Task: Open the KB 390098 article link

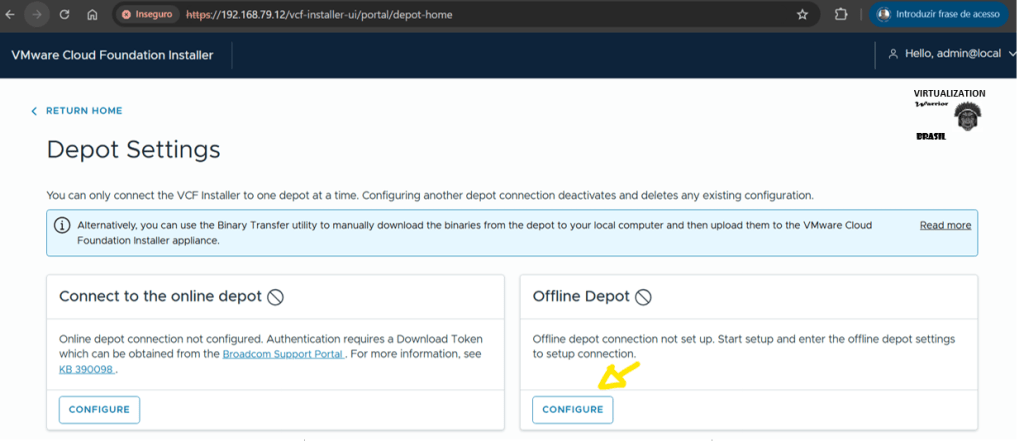Action: (87, 369)
